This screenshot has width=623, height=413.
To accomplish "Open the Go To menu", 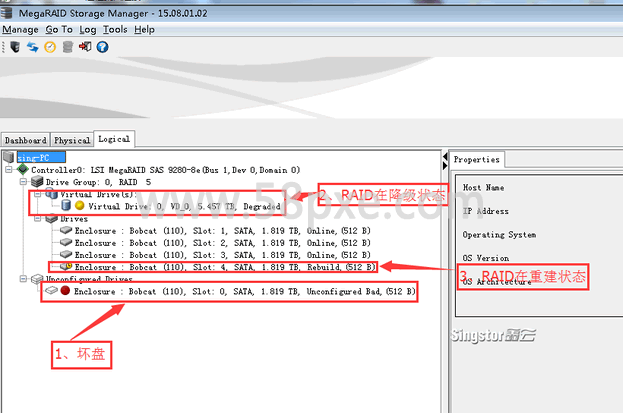I will 59,29.
